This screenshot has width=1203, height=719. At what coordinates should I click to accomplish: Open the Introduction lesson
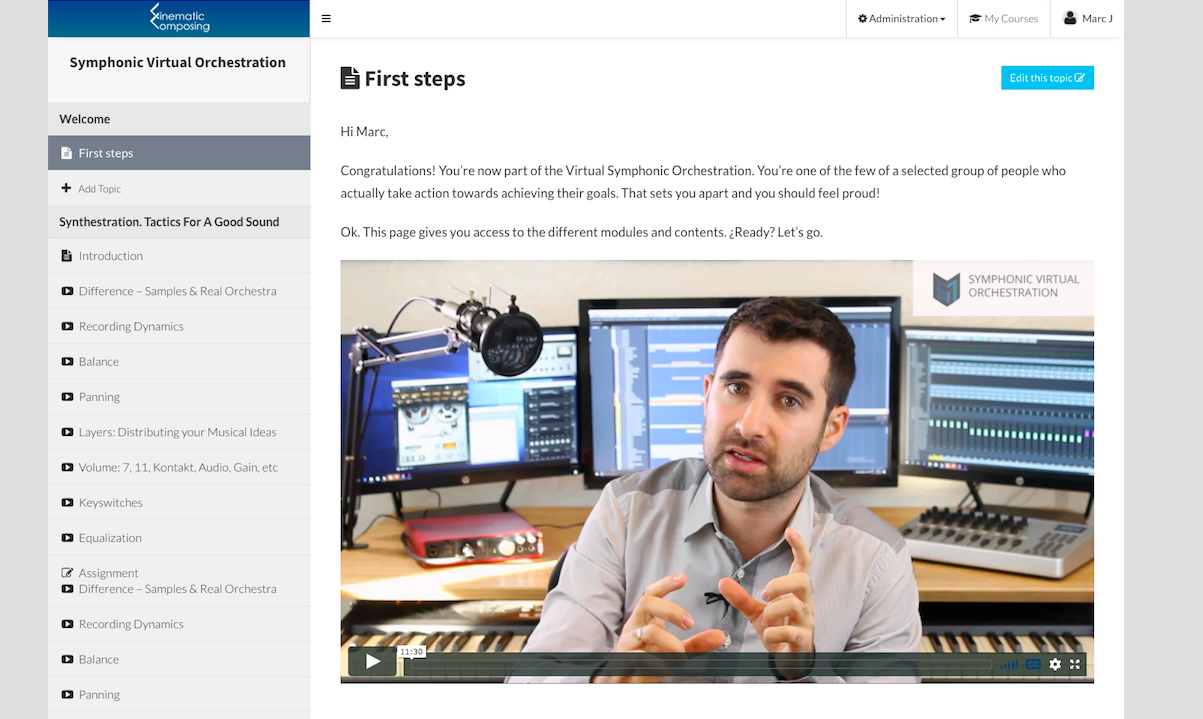(x=110, y=256)
